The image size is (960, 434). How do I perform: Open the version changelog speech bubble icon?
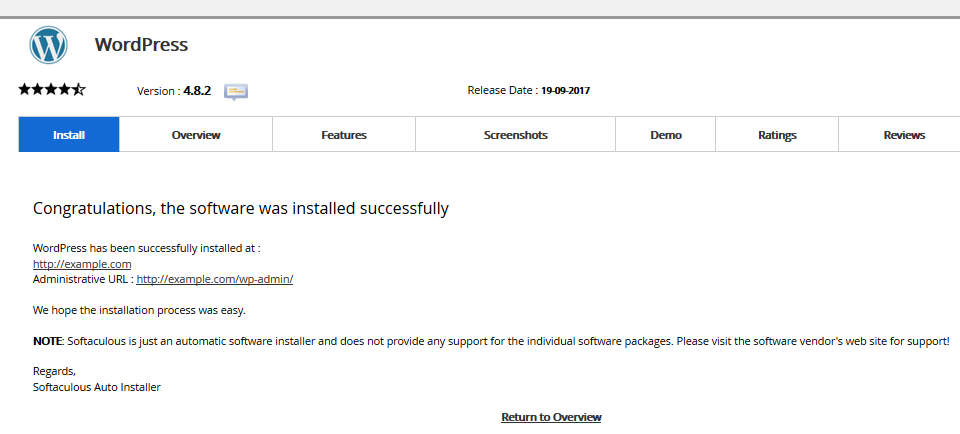point(236,92)
